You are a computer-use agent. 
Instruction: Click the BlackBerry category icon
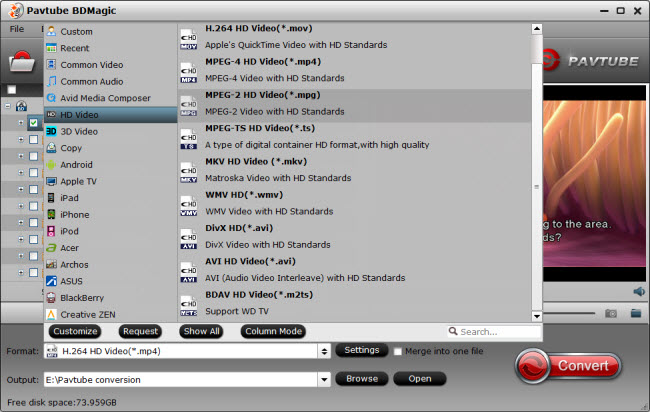coord(51,298)
